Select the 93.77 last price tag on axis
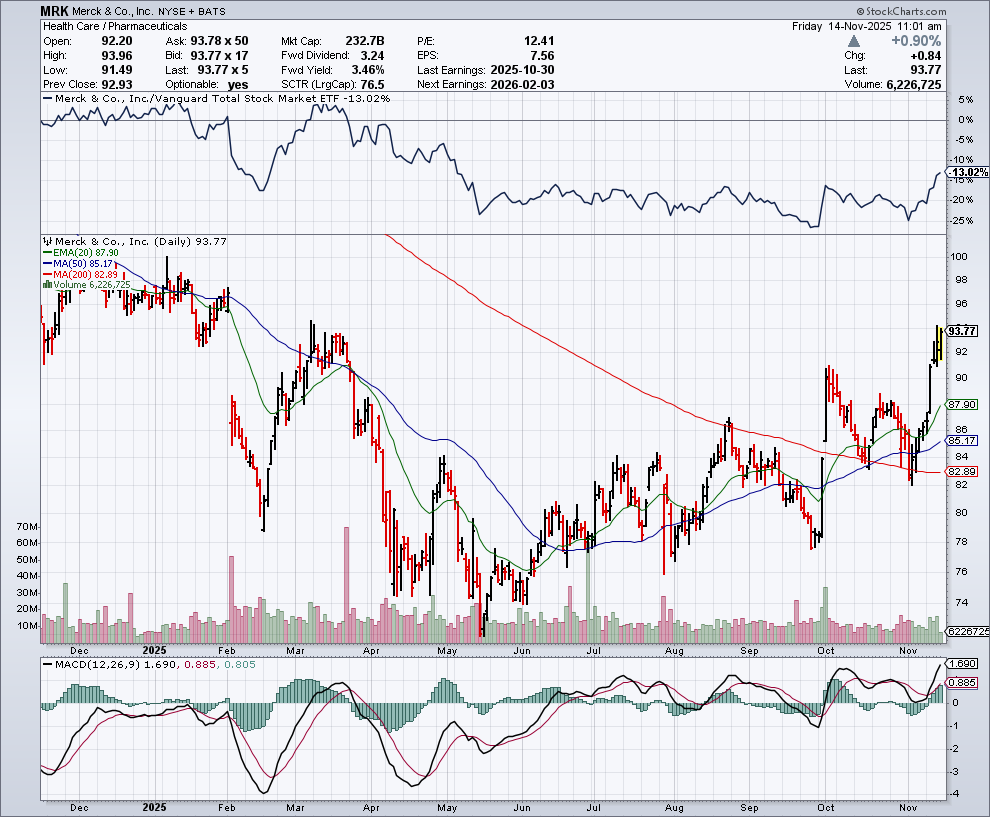The width and height of the screenshot is (990, 817). [961, 331]
